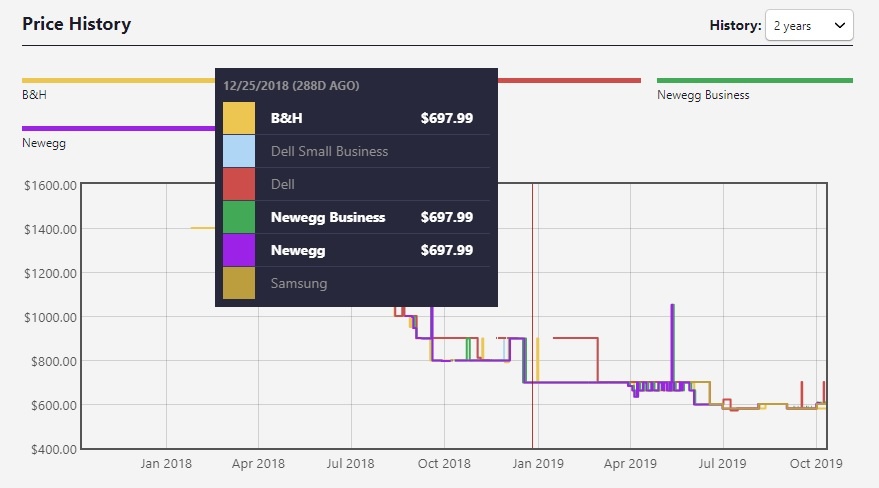The height and width of the screenshot is (488, 879).
Task: Click the yellow B&H swatch in tooltip
Action: click(239, 118)
